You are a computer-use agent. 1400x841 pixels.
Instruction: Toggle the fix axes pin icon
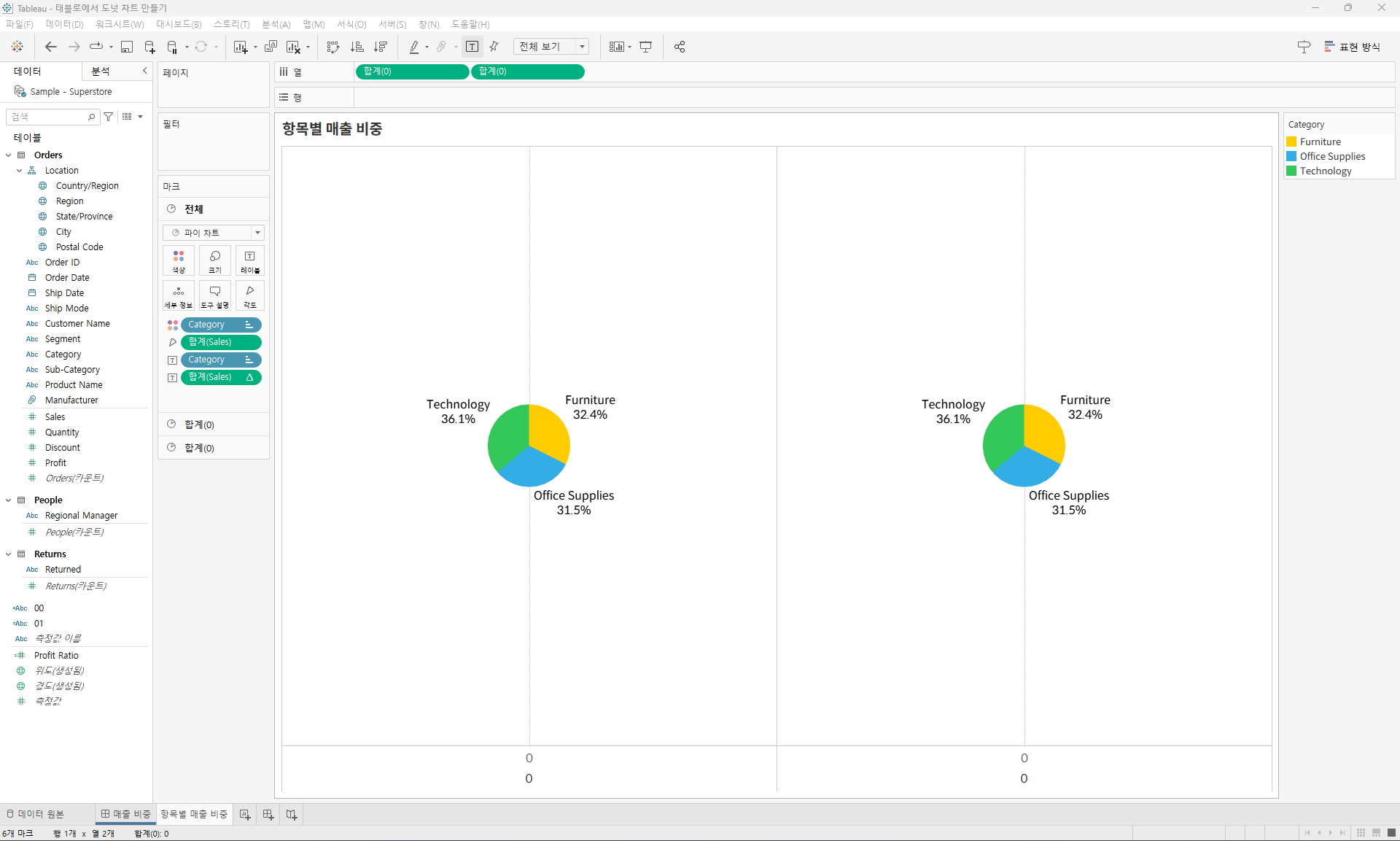click(x=494, y=47)
